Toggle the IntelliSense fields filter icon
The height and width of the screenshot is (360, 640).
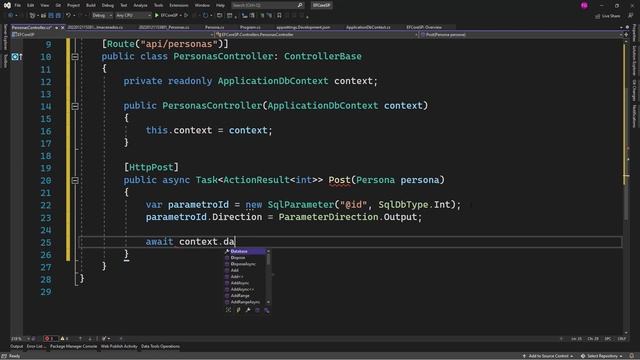point(238,310)
